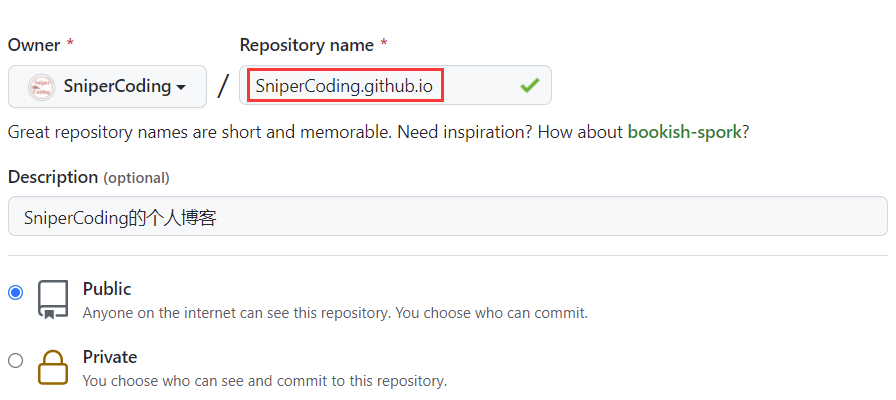Click the Owner field label
This screenshot has height=400, width=896.
(x=34, y=45)
